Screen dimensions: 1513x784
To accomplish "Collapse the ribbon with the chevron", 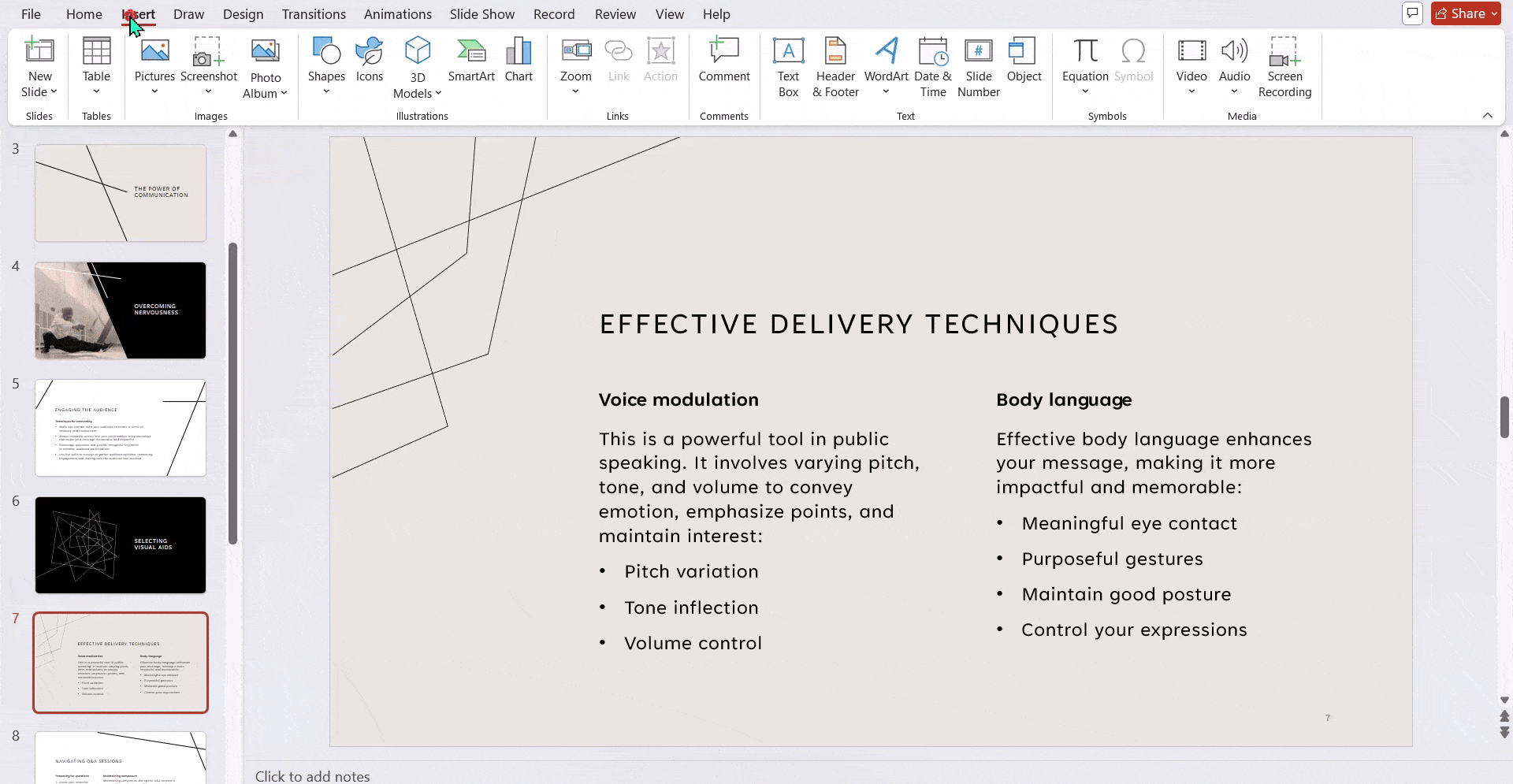I will click(x=1489, y=115).
